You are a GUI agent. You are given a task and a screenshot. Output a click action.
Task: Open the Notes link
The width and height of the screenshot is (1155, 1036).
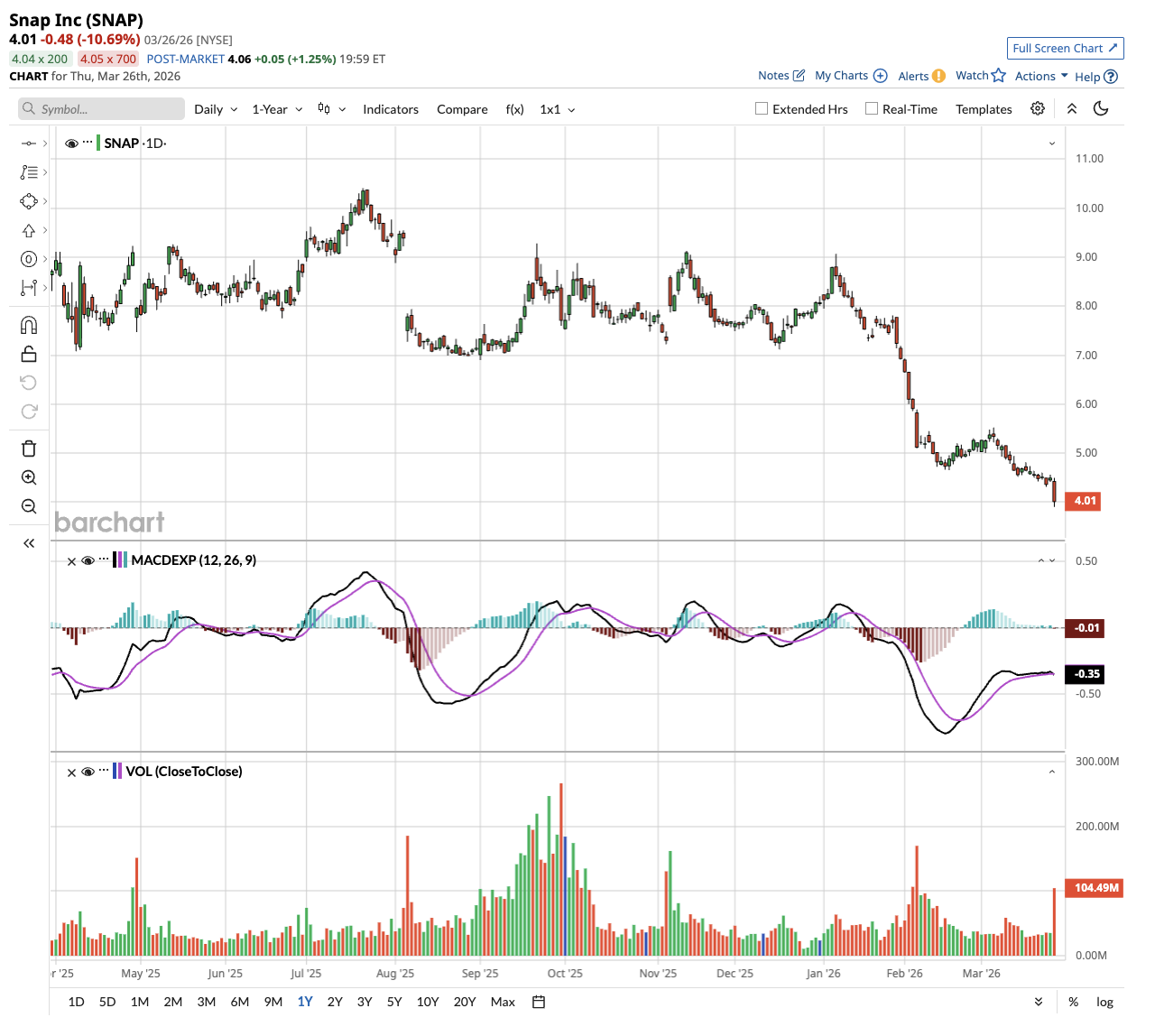click(781, 76)
